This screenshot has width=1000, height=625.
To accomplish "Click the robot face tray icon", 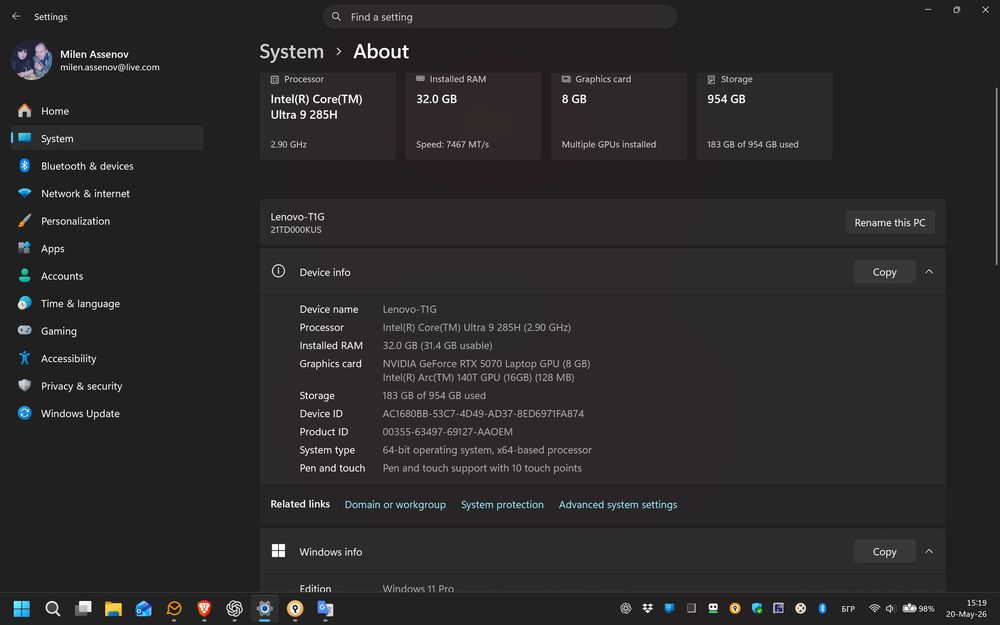I will (713, 608).
